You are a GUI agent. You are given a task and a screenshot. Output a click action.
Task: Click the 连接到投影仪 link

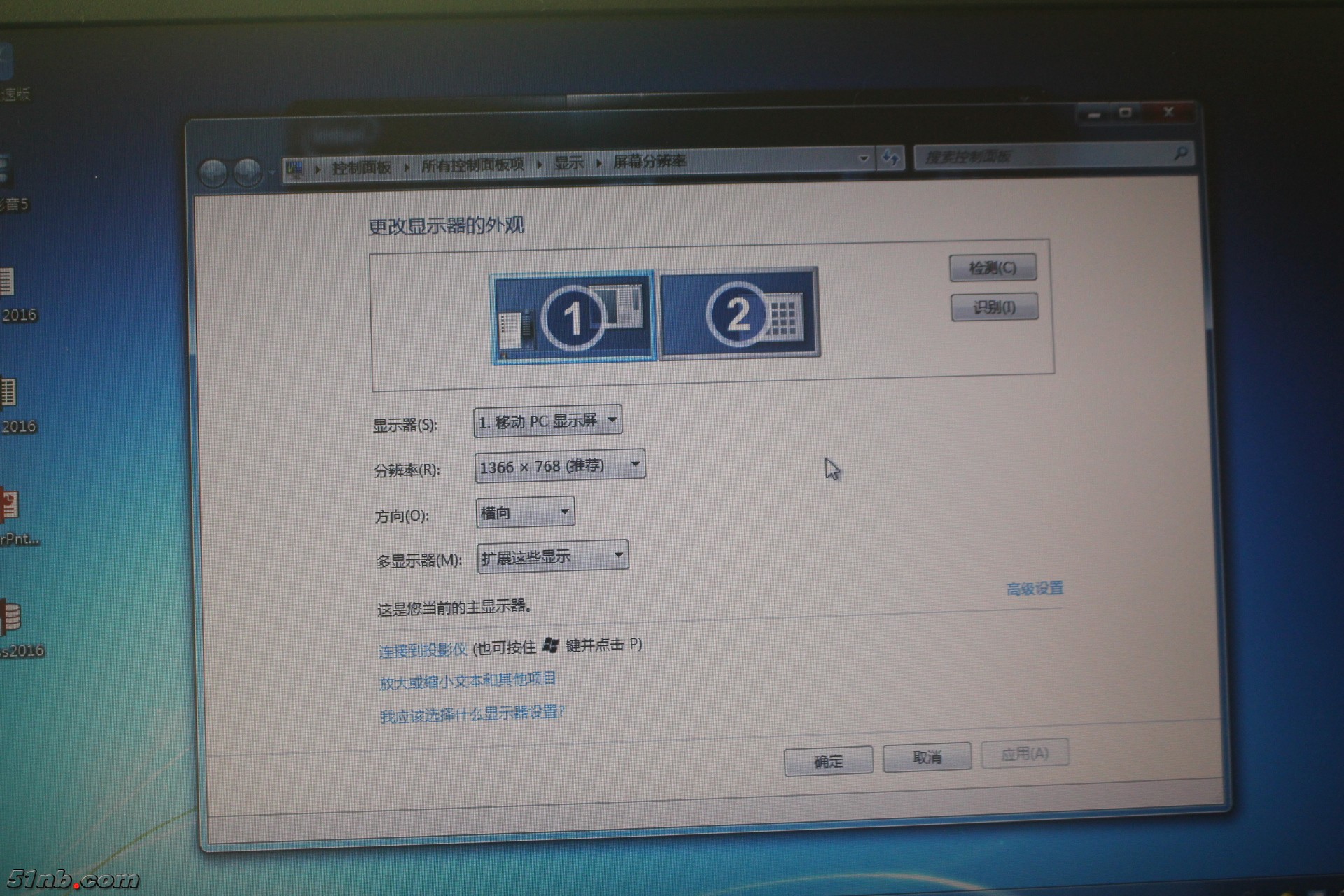click(423, 650)
